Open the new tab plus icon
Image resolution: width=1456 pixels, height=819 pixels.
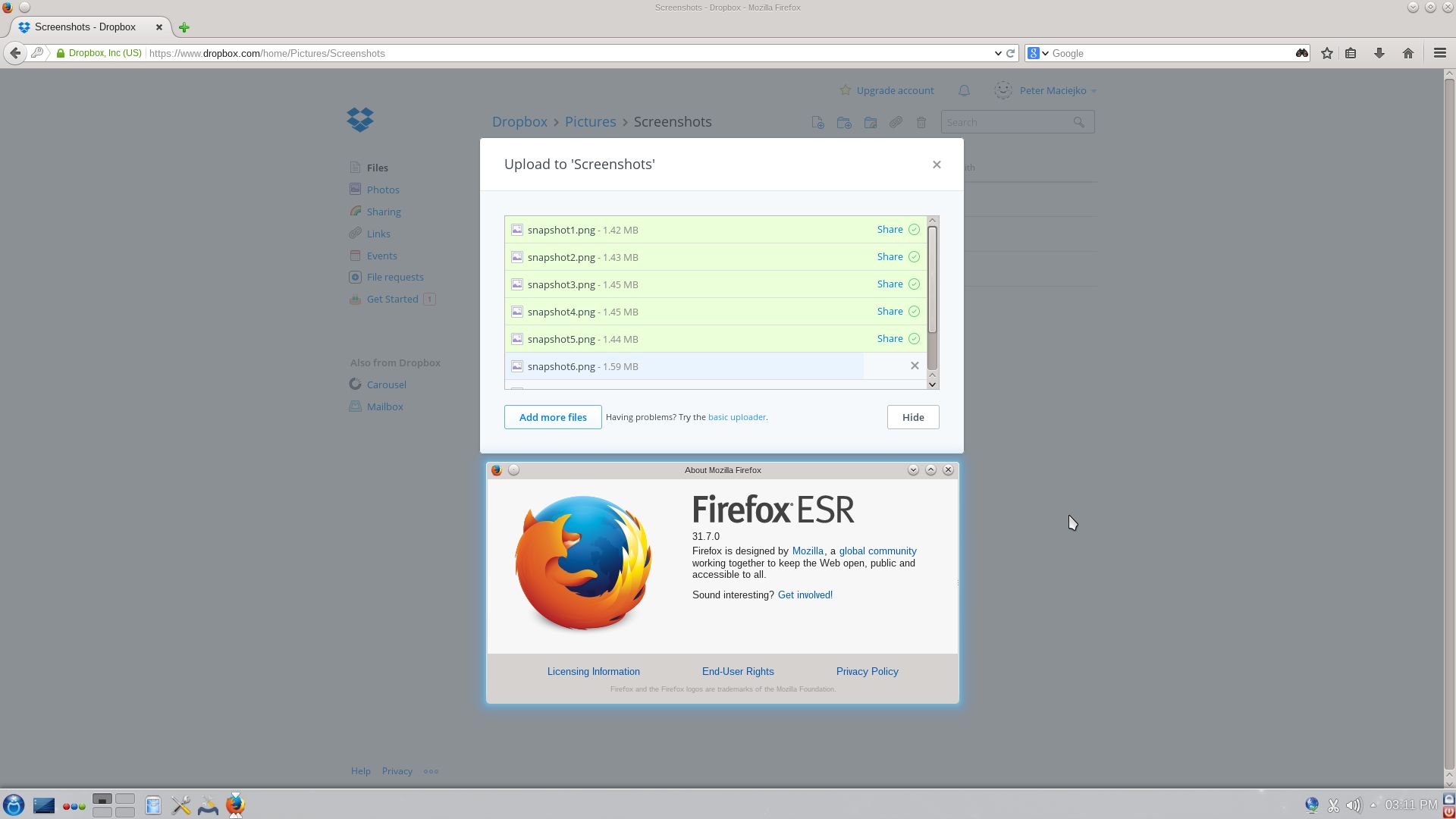coord(184,27)
